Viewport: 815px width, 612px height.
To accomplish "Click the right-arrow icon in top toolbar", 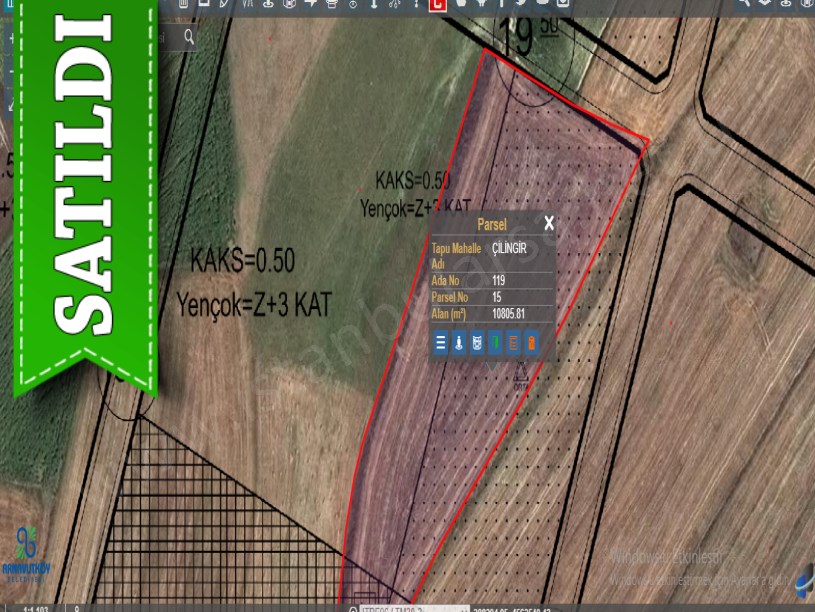I will click(311, 4).
